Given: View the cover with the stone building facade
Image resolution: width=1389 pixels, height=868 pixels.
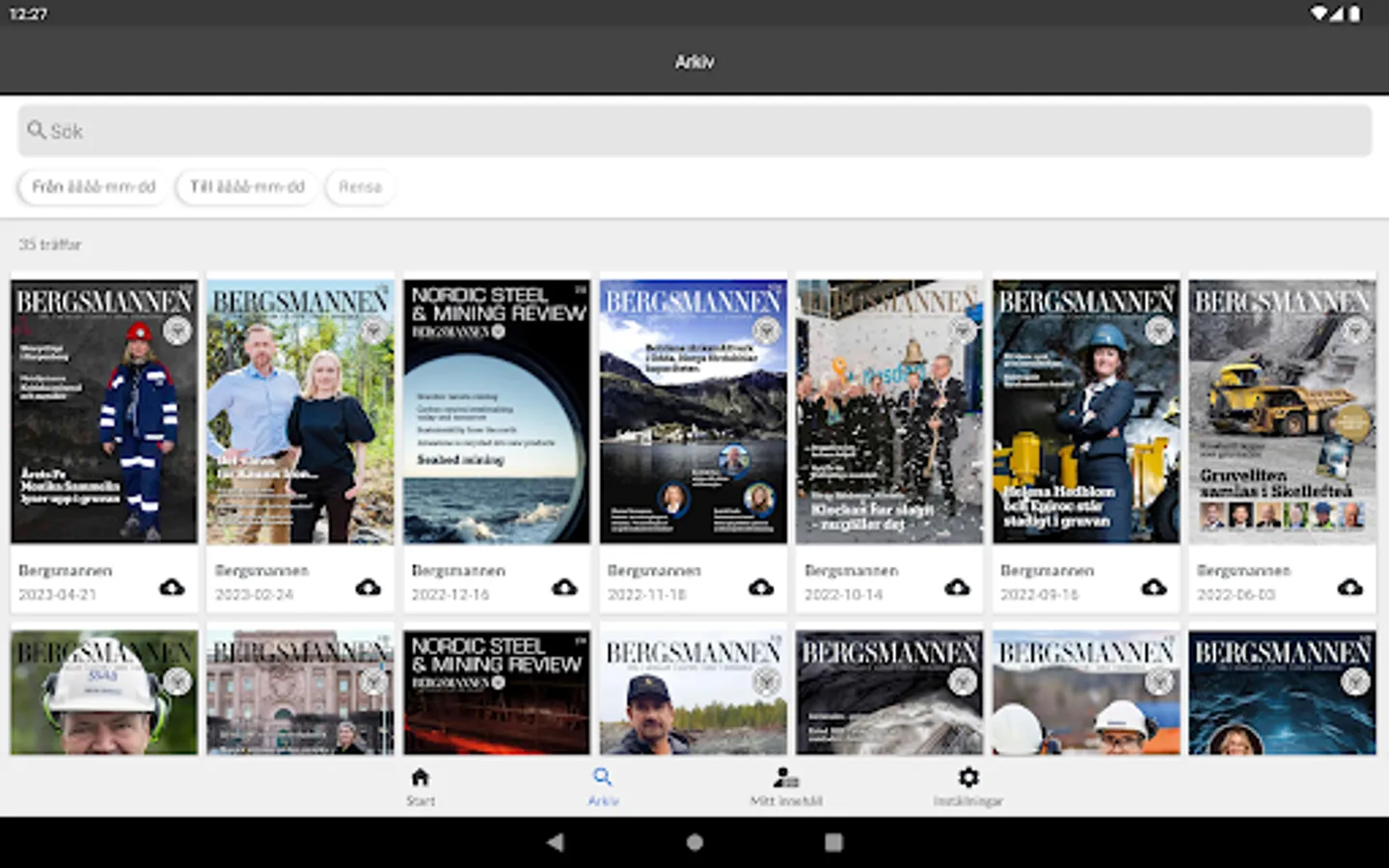Looking at the screenshot, I should (x=300, y=692).
